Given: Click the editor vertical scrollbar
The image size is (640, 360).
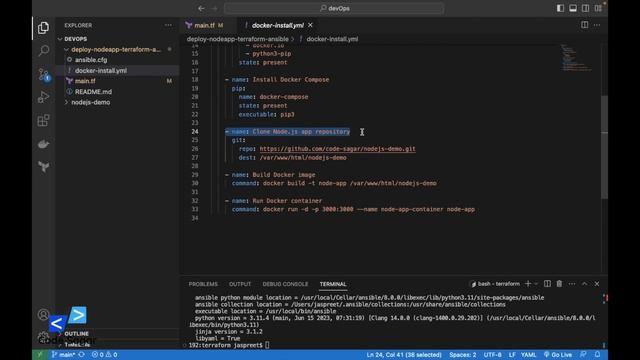Looking at the screenshot, I should 604,147.
